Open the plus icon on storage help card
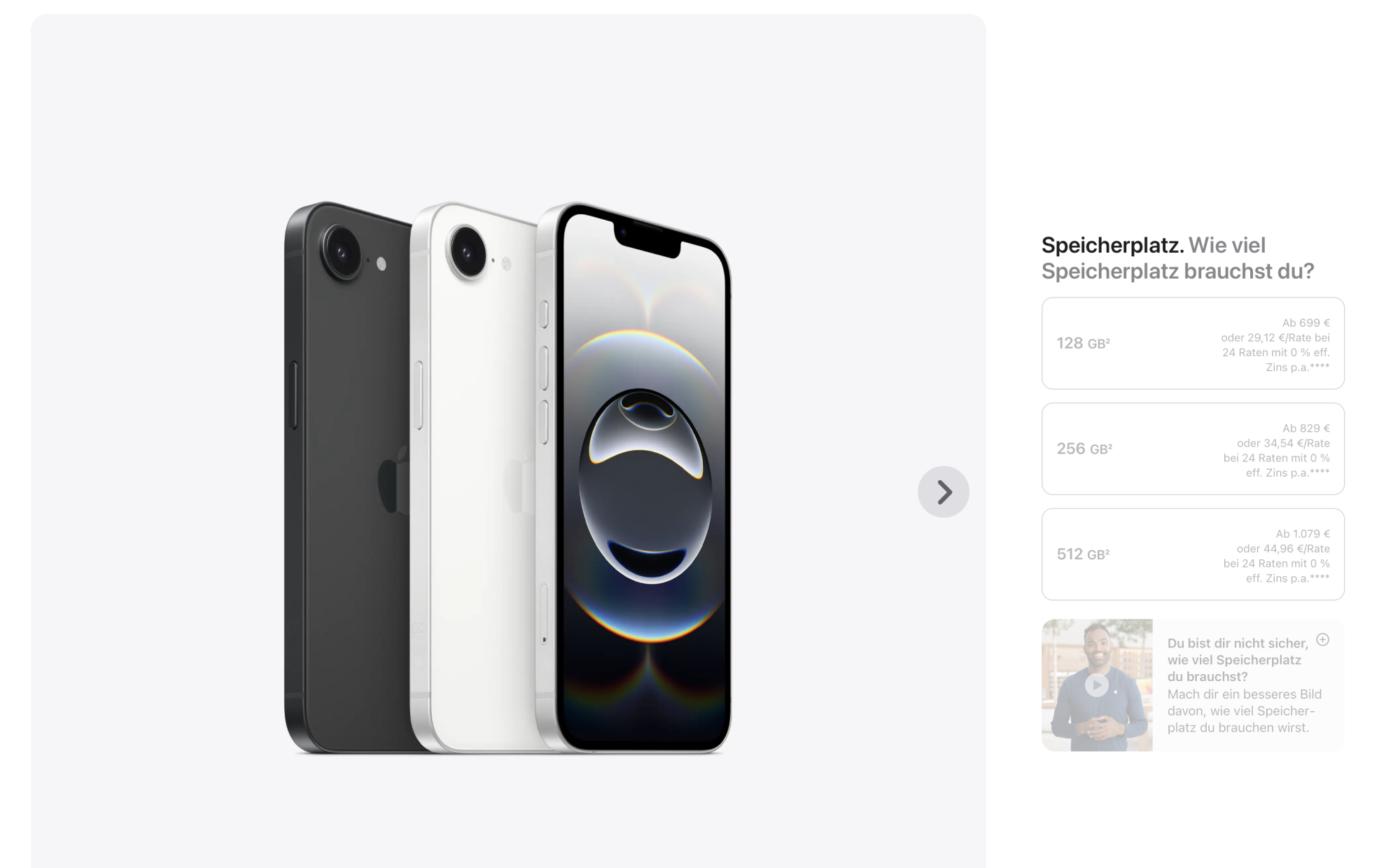1400x868 pixels. pos(1322,639)
